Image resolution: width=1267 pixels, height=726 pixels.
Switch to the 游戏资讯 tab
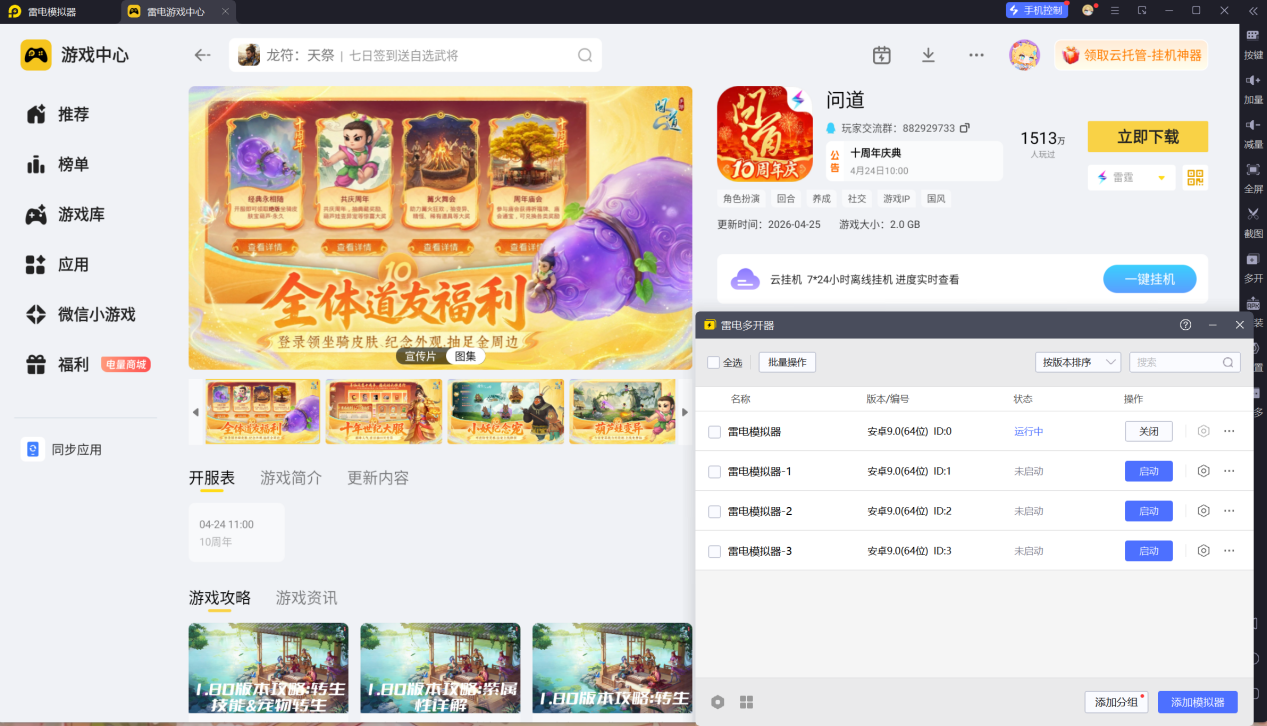306,598
